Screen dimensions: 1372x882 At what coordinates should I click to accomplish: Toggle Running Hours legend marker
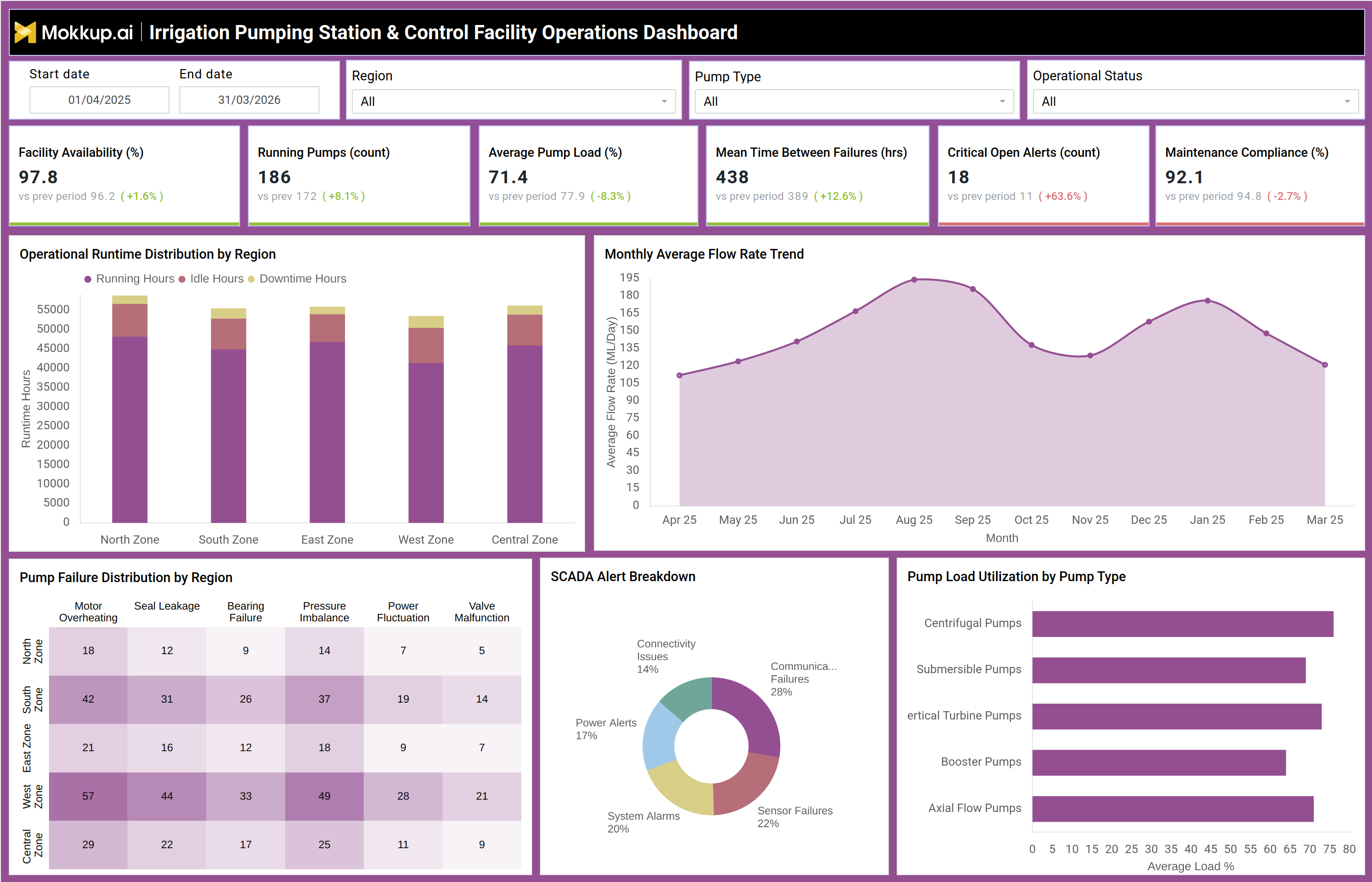(88, 279)
